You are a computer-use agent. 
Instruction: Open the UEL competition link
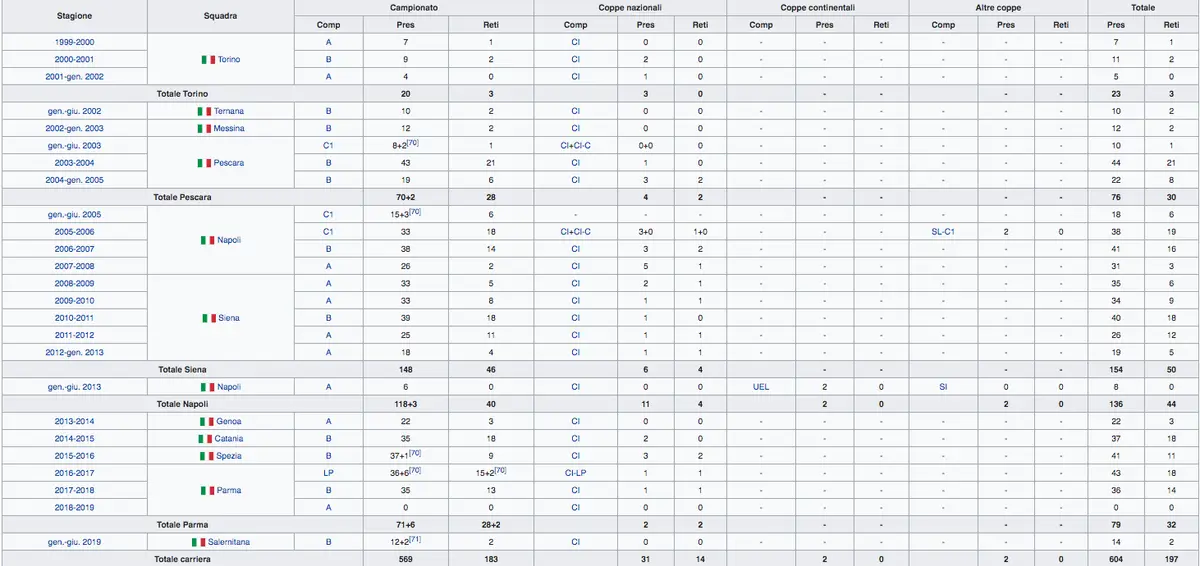pos(761,387)
